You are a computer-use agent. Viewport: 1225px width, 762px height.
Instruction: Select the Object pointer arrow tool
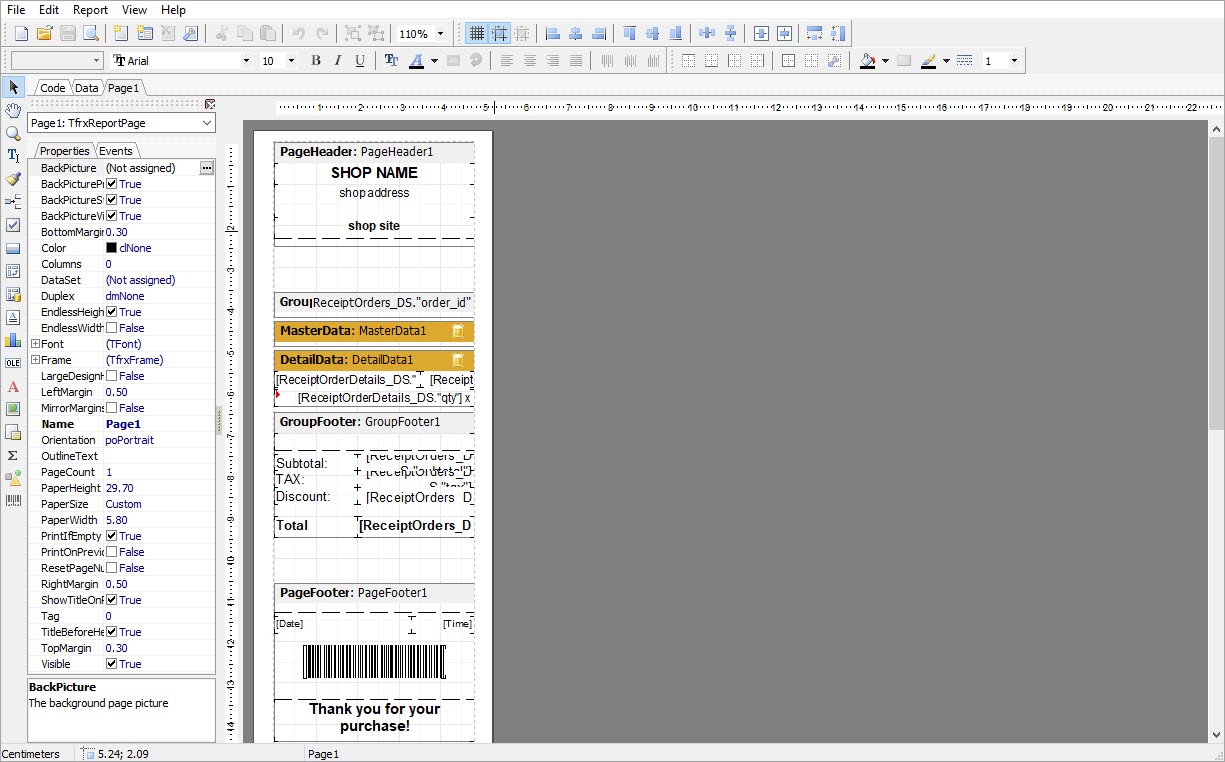[x=13, y=87]
